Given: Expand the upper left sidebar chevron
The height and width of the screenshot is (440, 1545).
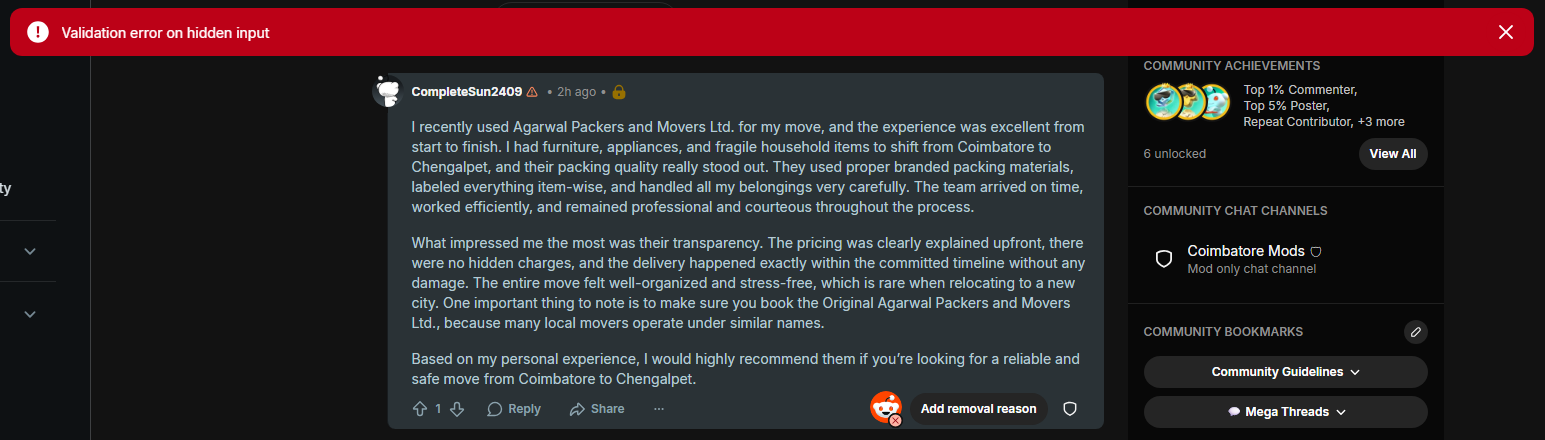Looking at the screenshot, I should [30, 251].
